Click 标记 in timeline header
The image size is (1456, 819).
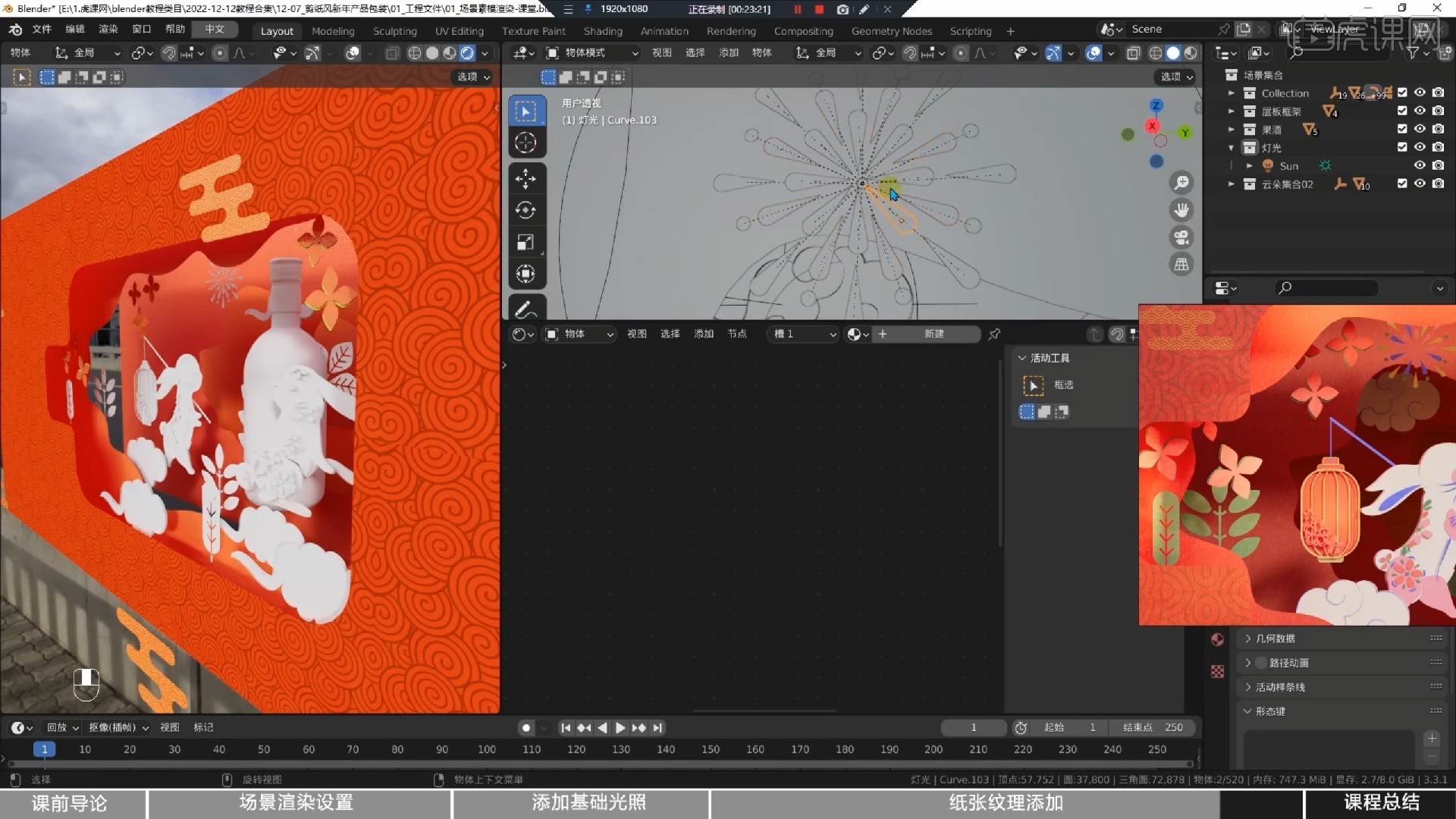tap(203, 727)
